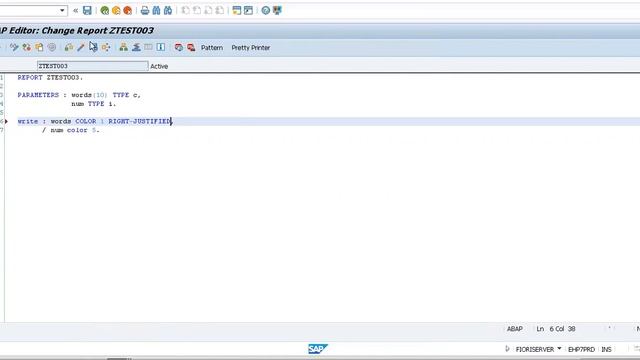Click the Generate Shortcut icon
Image resolution: width=640 pixels, height=360 pixels.
point(248,11)
